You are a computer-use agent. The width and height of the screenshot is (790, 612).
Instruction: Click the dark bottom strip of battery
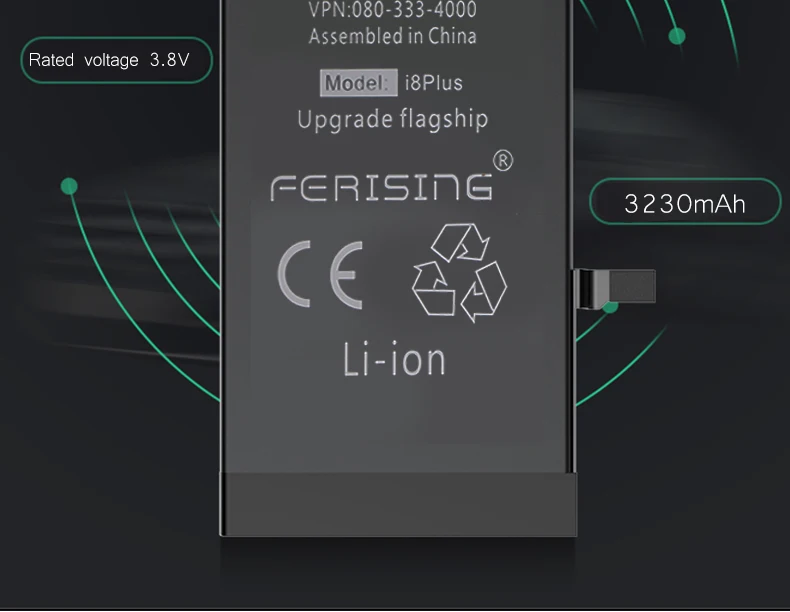[x=399, y=505]
